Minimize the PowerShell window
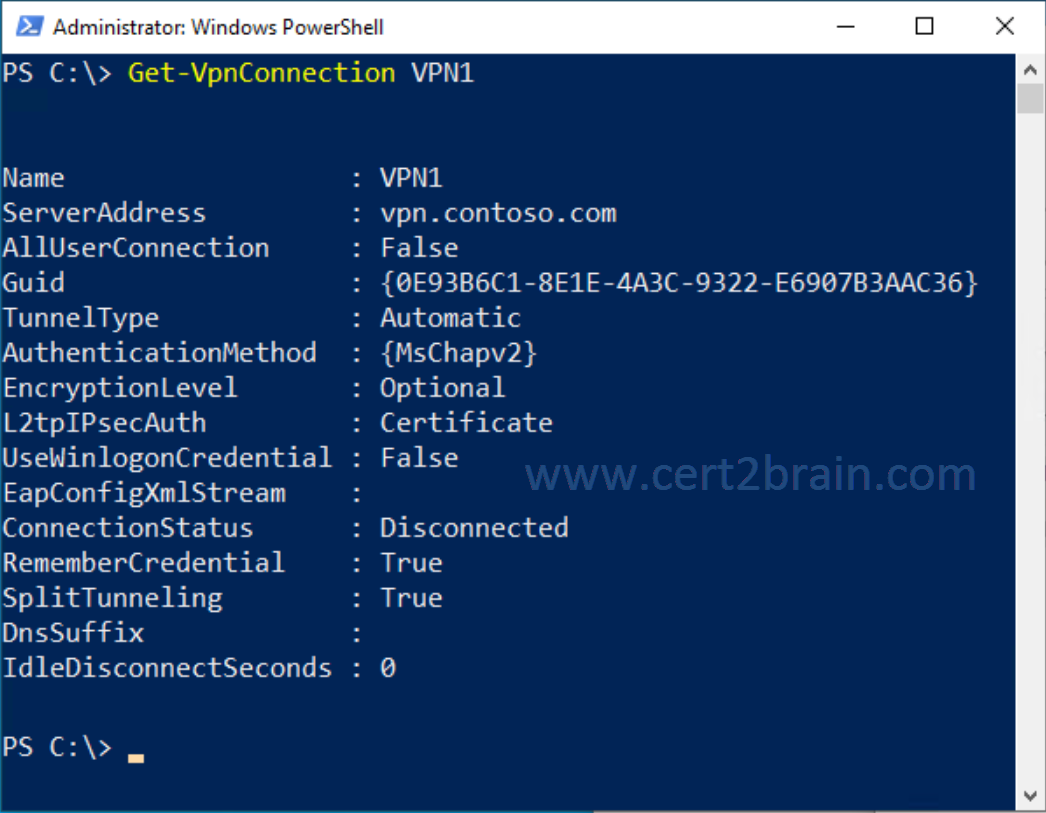Viewport: 1046px width, 813px height. click(x=845, y=27)
